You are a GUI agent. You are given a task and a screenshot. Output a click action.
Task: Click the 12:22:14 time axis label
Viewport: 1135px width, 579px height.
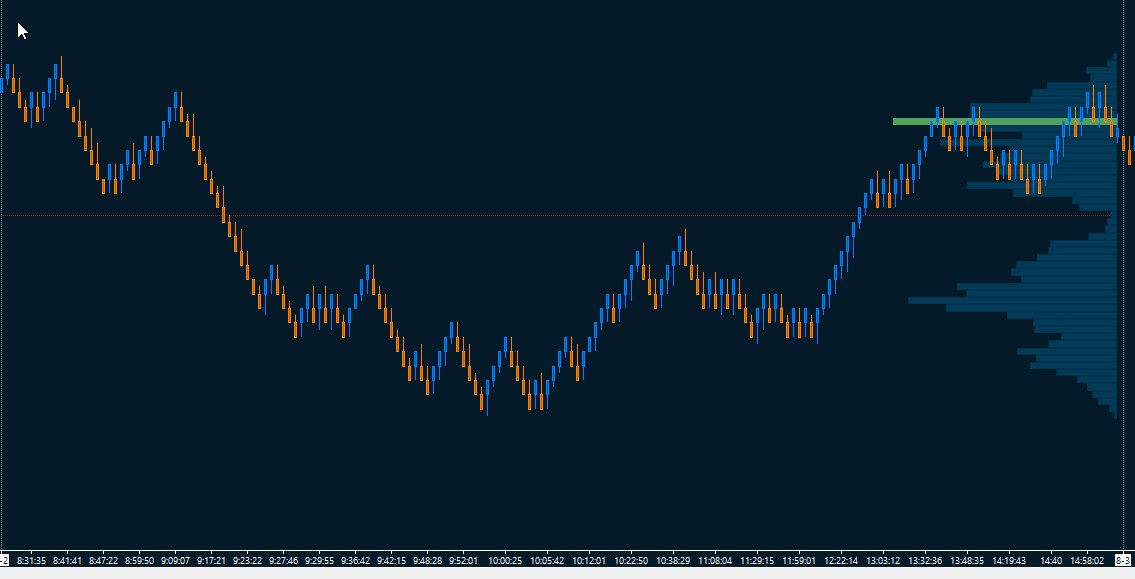coord(841,560)
